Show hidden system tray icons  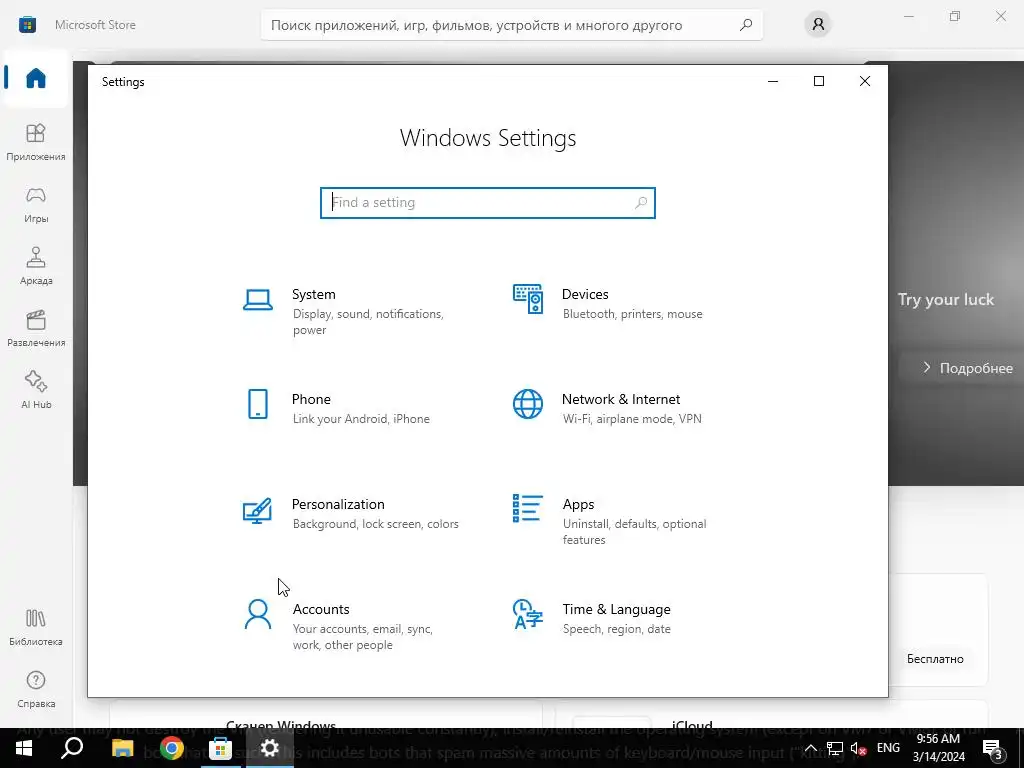tap(810, 748)
